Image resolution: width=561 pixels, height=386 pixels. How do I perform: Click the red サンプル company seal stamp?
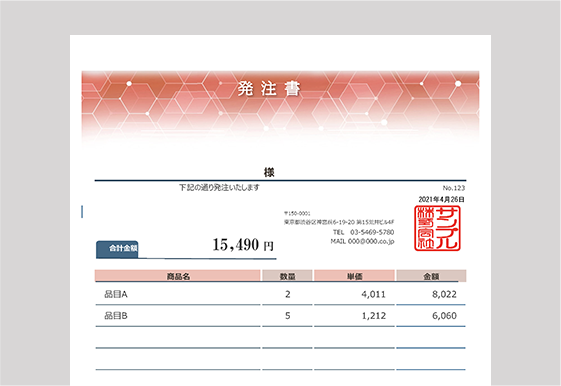(x=437, y=228)
